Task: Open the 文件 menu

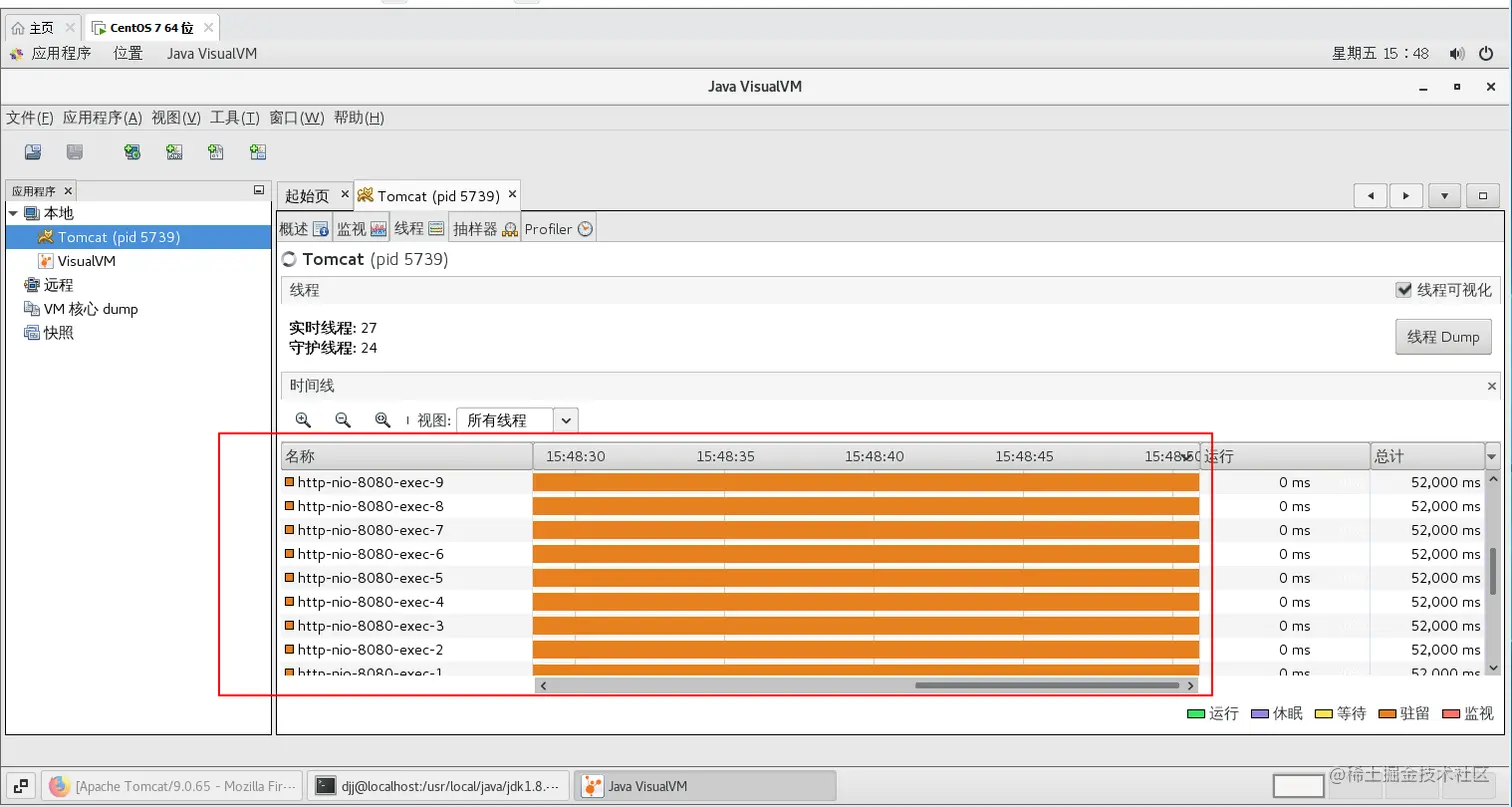Action: [30, 118]
